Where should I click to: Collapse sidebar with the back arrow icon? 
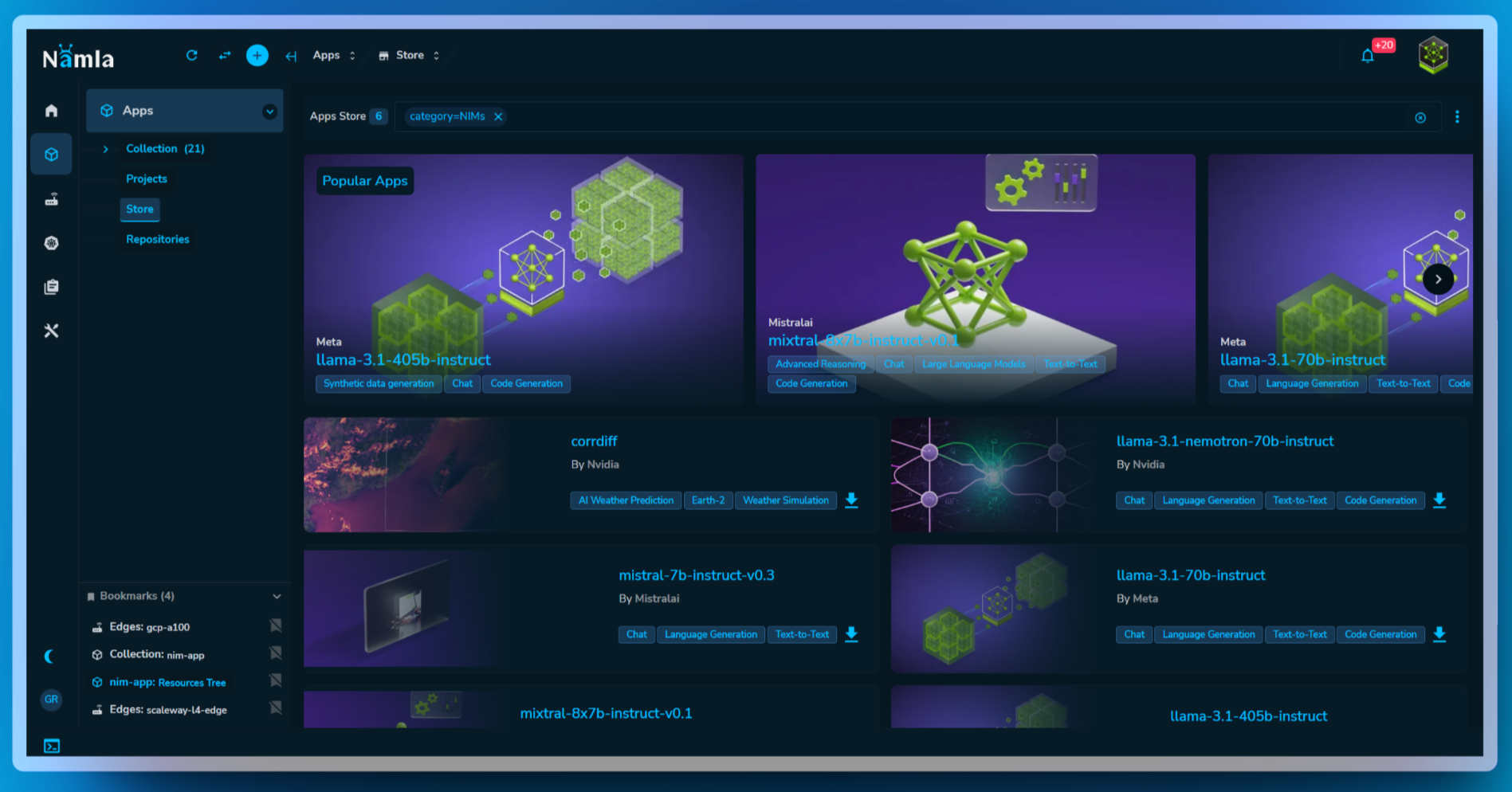[291, 56]
